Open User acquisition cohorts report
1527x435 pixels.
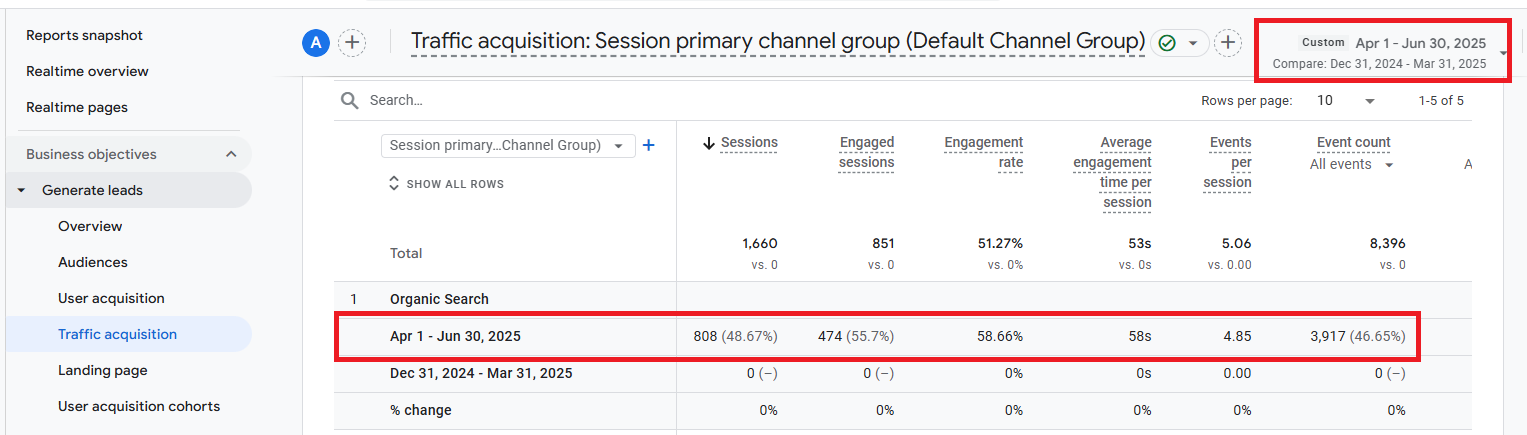139,406
